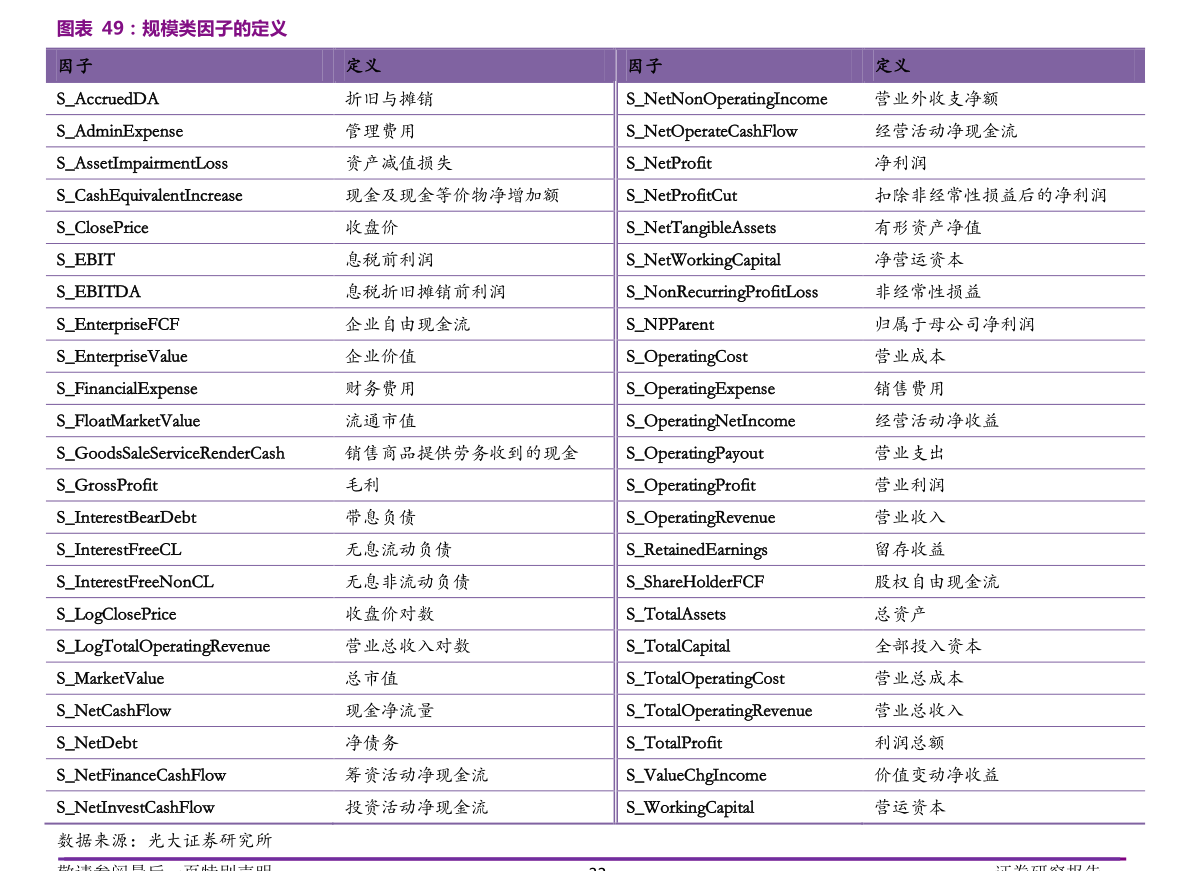
Task: Click the title "图表 49：规模类因子的定义"
Action: (x=171, y=28)
